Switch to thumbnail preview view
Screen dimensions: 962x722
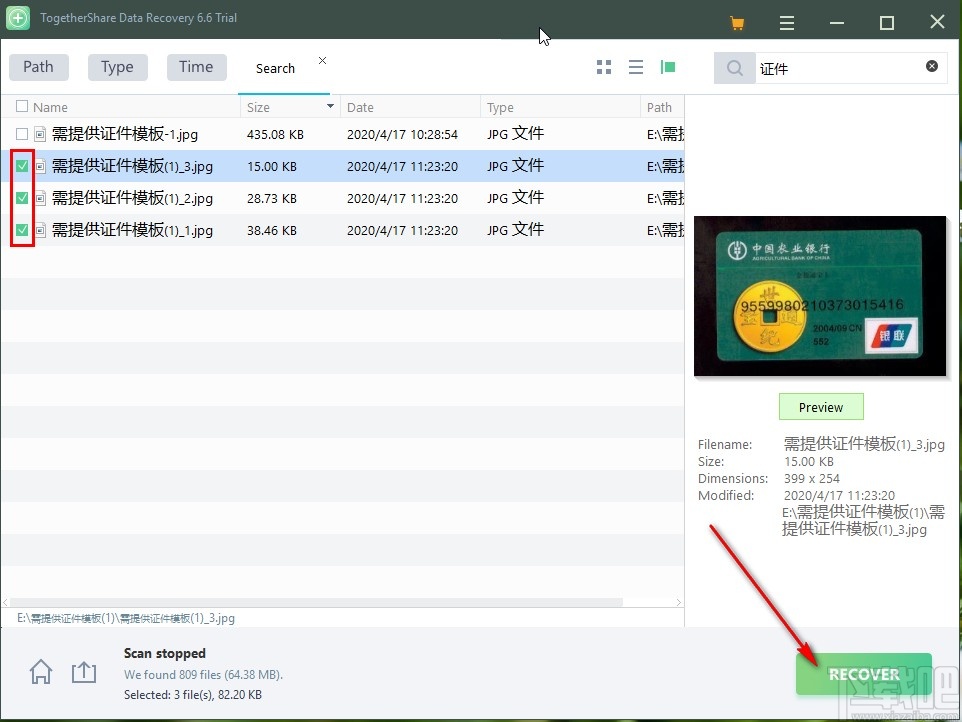click(667, 67)
